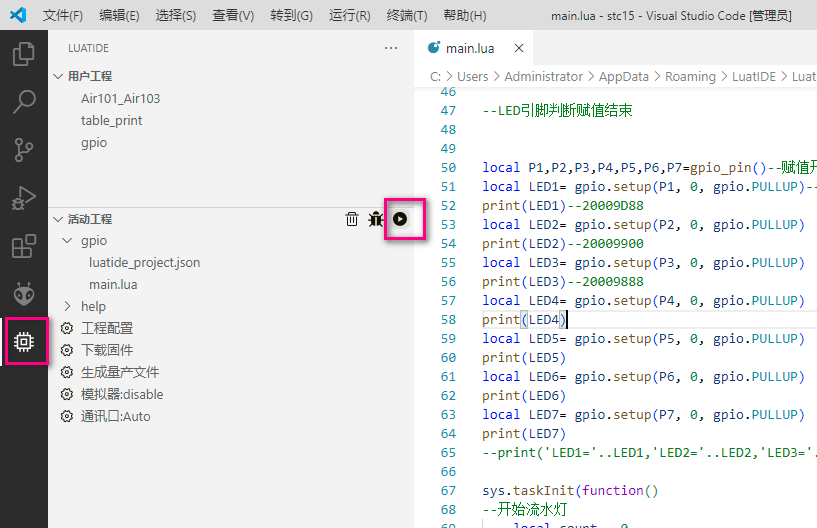817x528 pixels.
Task: Run active project with play icon
Action: click(x=400, y=219)
